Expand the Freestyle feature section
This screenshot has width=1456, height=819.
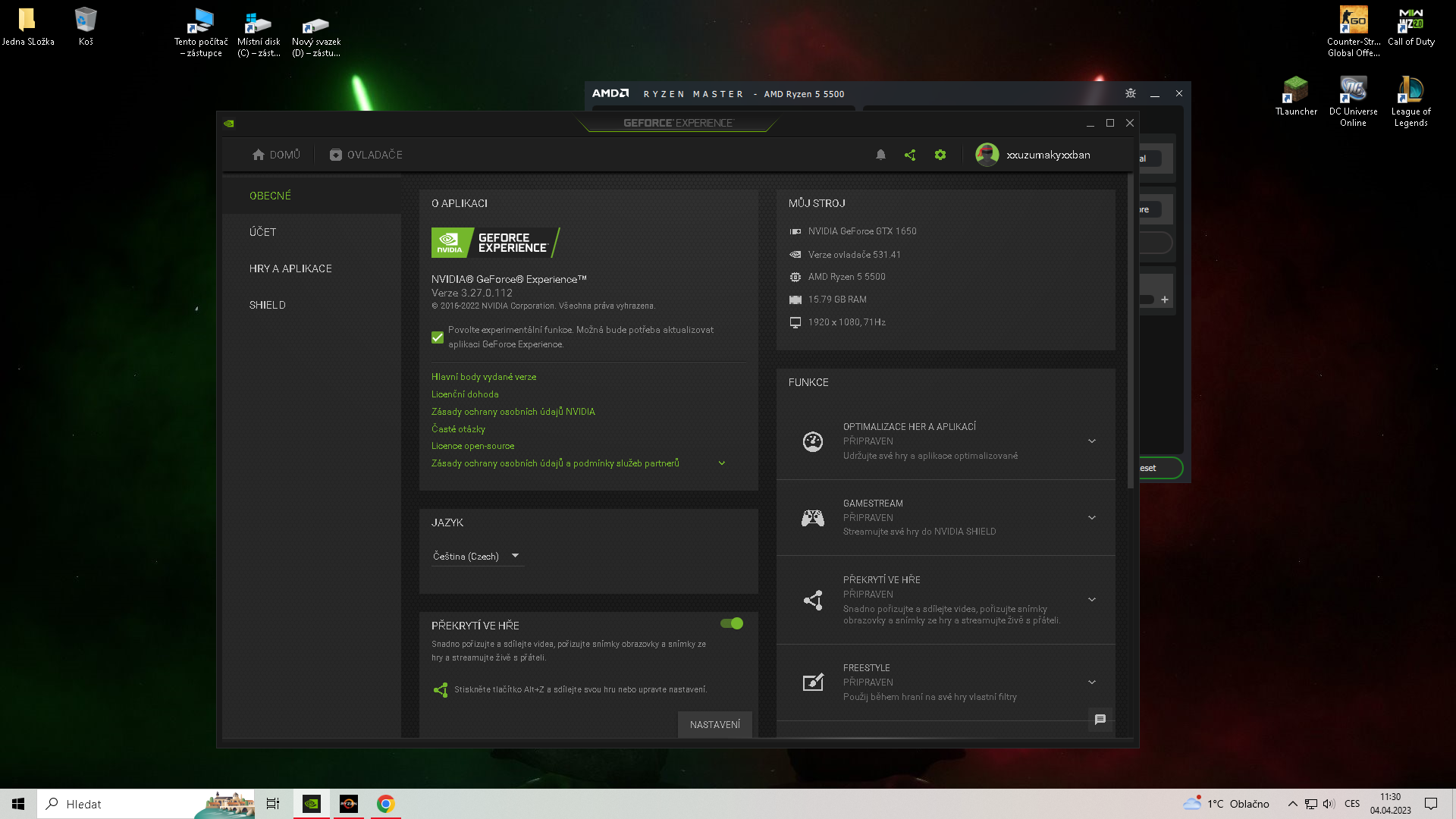coord(1092,682)
